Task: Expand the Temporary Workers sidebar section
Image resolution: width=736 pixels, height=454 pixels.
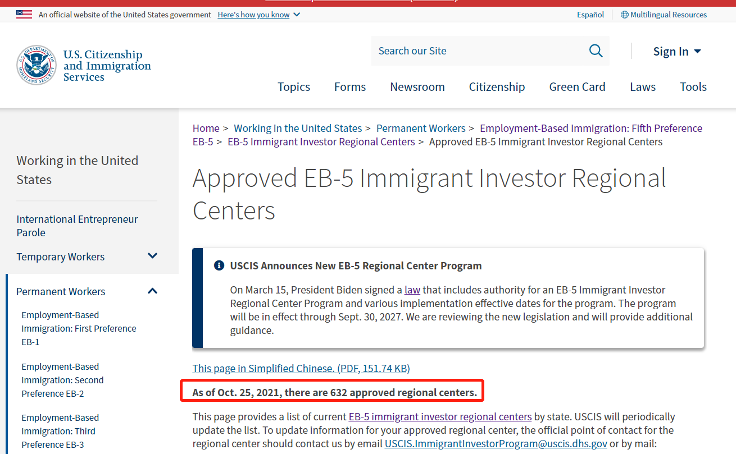Action: pyautogui.click(x=153, y=256)
